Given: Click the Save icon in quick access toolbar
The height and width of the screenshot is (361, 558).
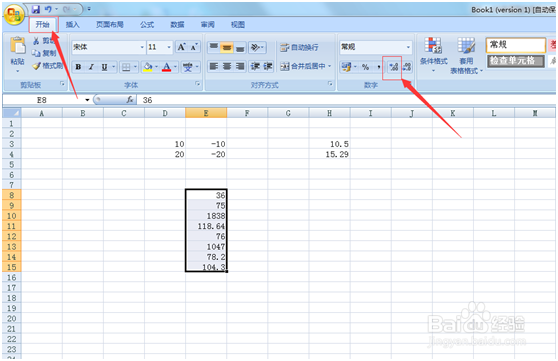Looking at the screenshot, I should pyautogui.click(x=36, y=9).
